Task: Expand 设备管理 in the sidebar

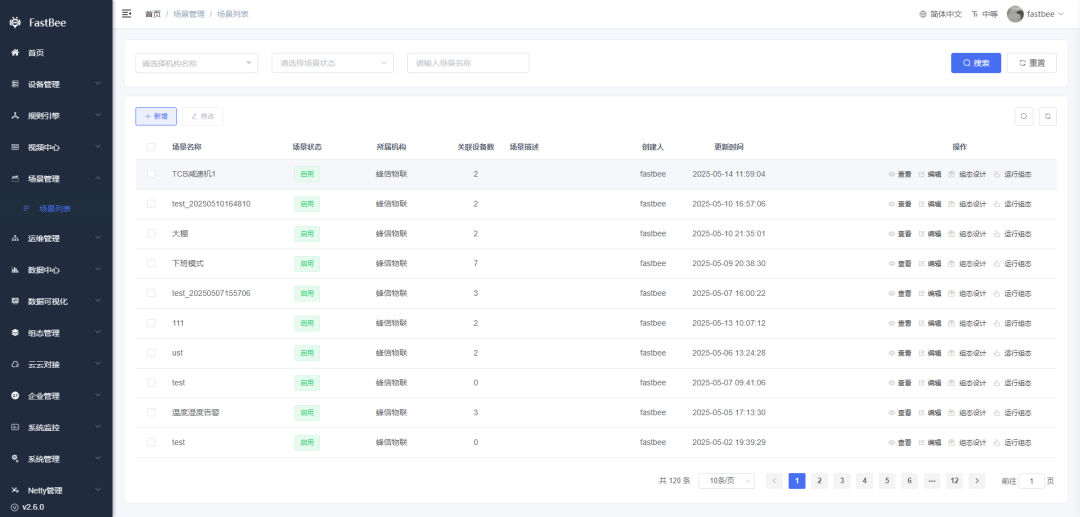Action: (56, 84)
